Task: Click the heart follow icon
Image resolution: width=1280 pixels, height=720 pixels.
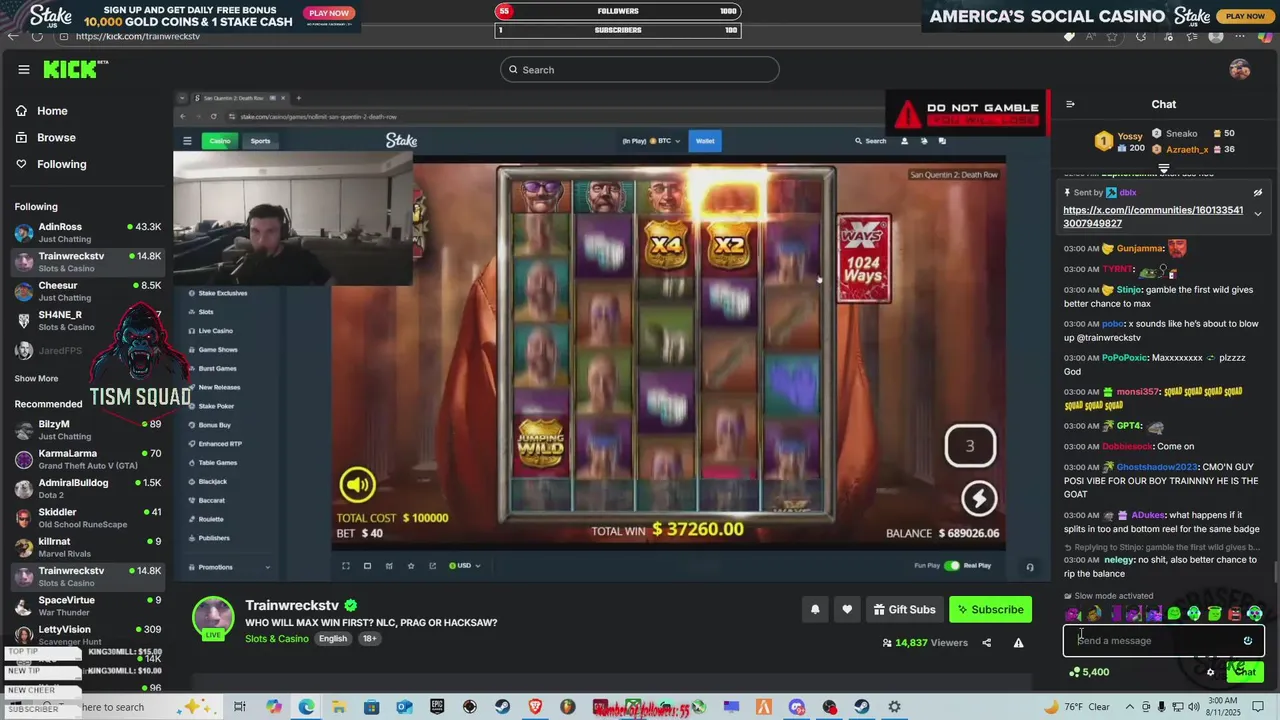Action: tap(847, 609)
